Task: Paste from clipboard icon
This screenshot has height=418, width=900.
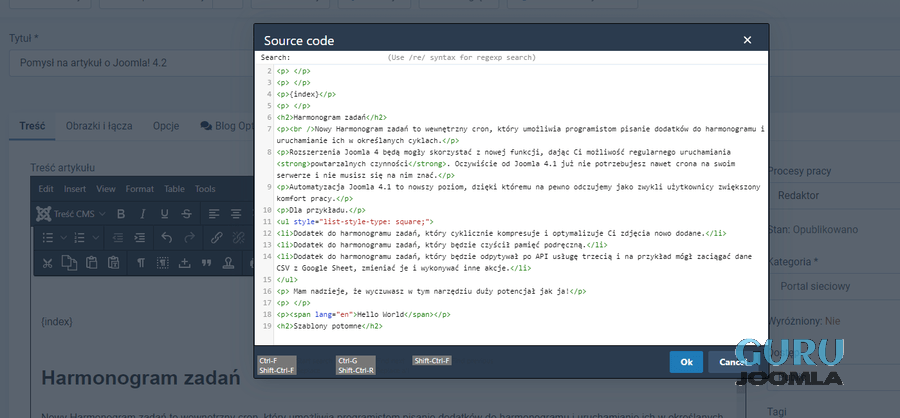Action: pyautogui.click(x=91, y=263)
